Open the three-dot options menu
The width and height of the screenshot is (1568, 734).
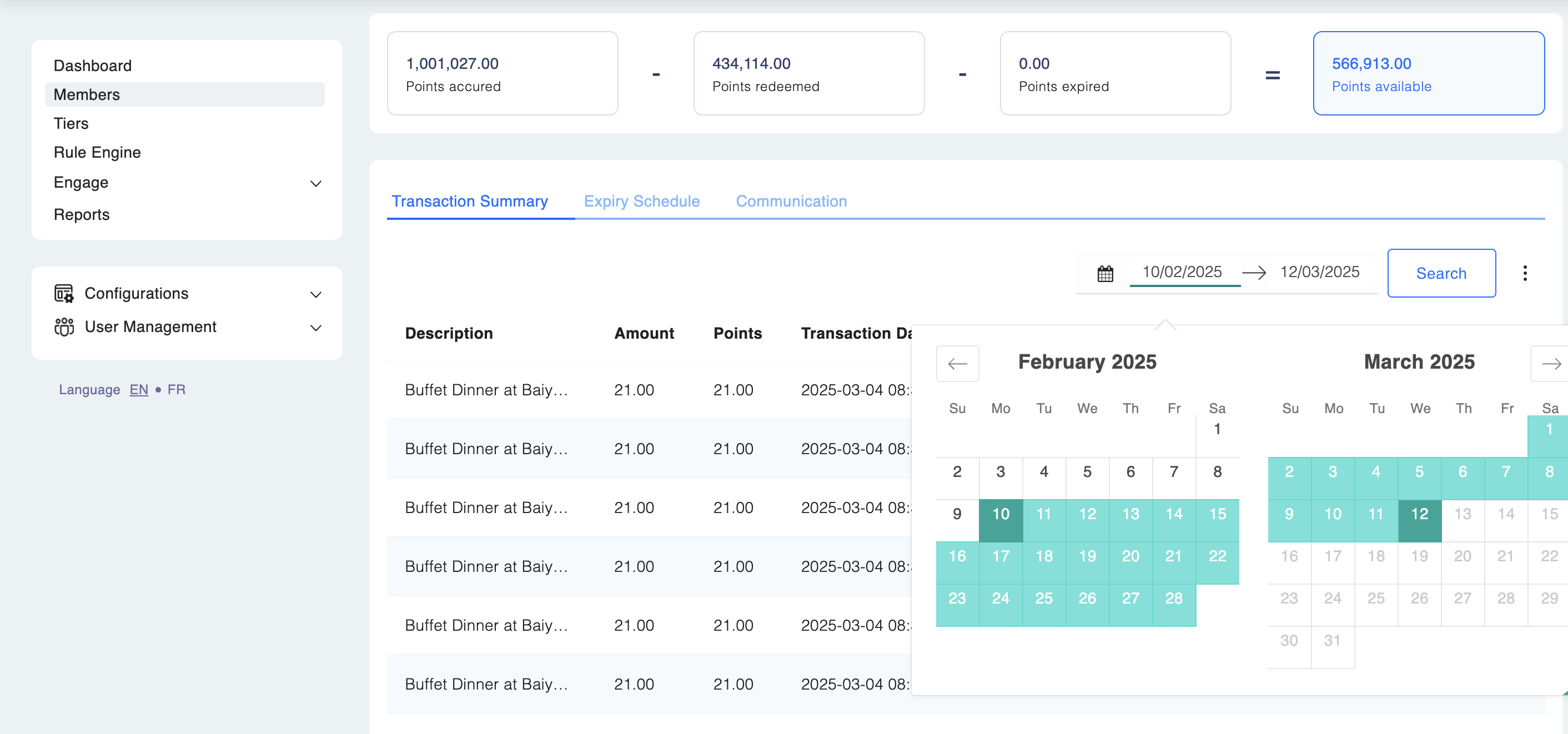1524,273
